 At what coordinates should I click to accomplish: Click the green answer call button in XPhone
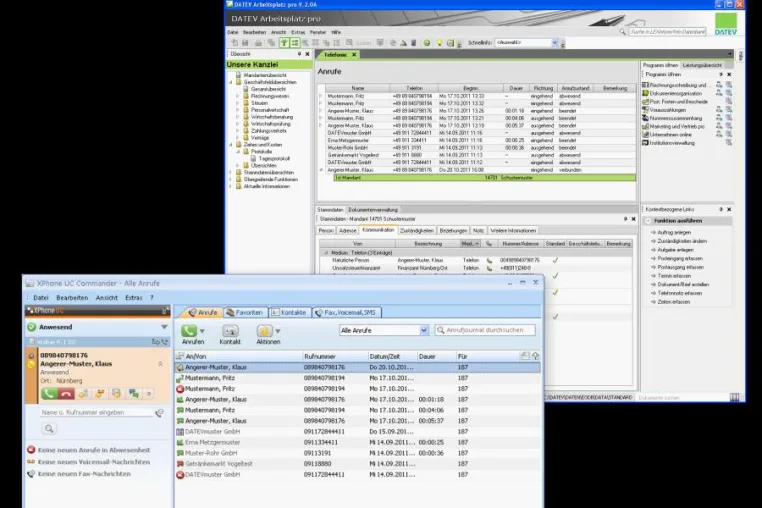pyautogui.click(x=49, y=394)
